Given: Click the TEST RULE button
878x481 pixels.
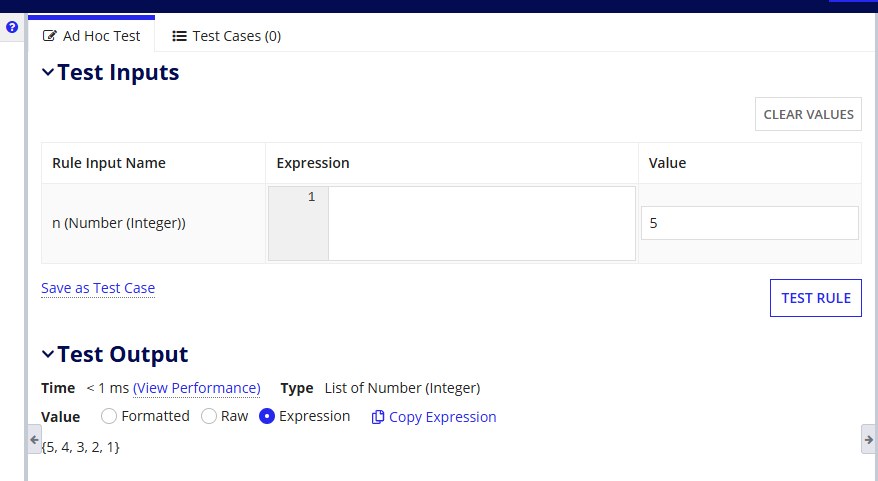Looking at the screenshot, I should click(x=815, y=298).
